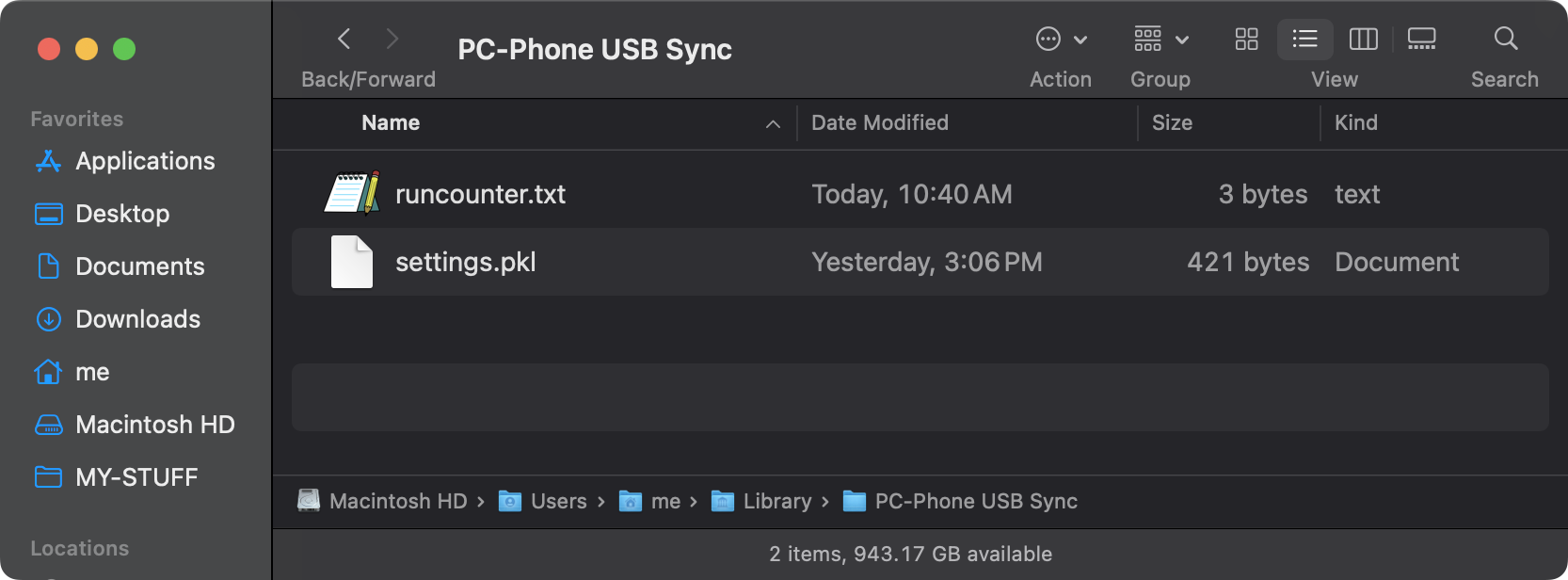Select the runcounter.txt file
This screenshot has height=580, width=1568.
click(480, 194)
